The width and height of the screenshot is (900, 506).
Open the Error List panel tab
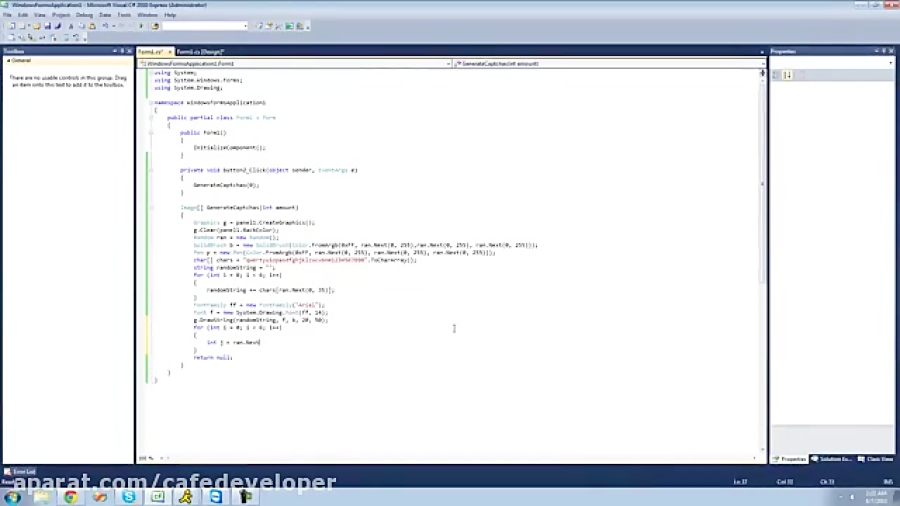(x=20, y=472)
